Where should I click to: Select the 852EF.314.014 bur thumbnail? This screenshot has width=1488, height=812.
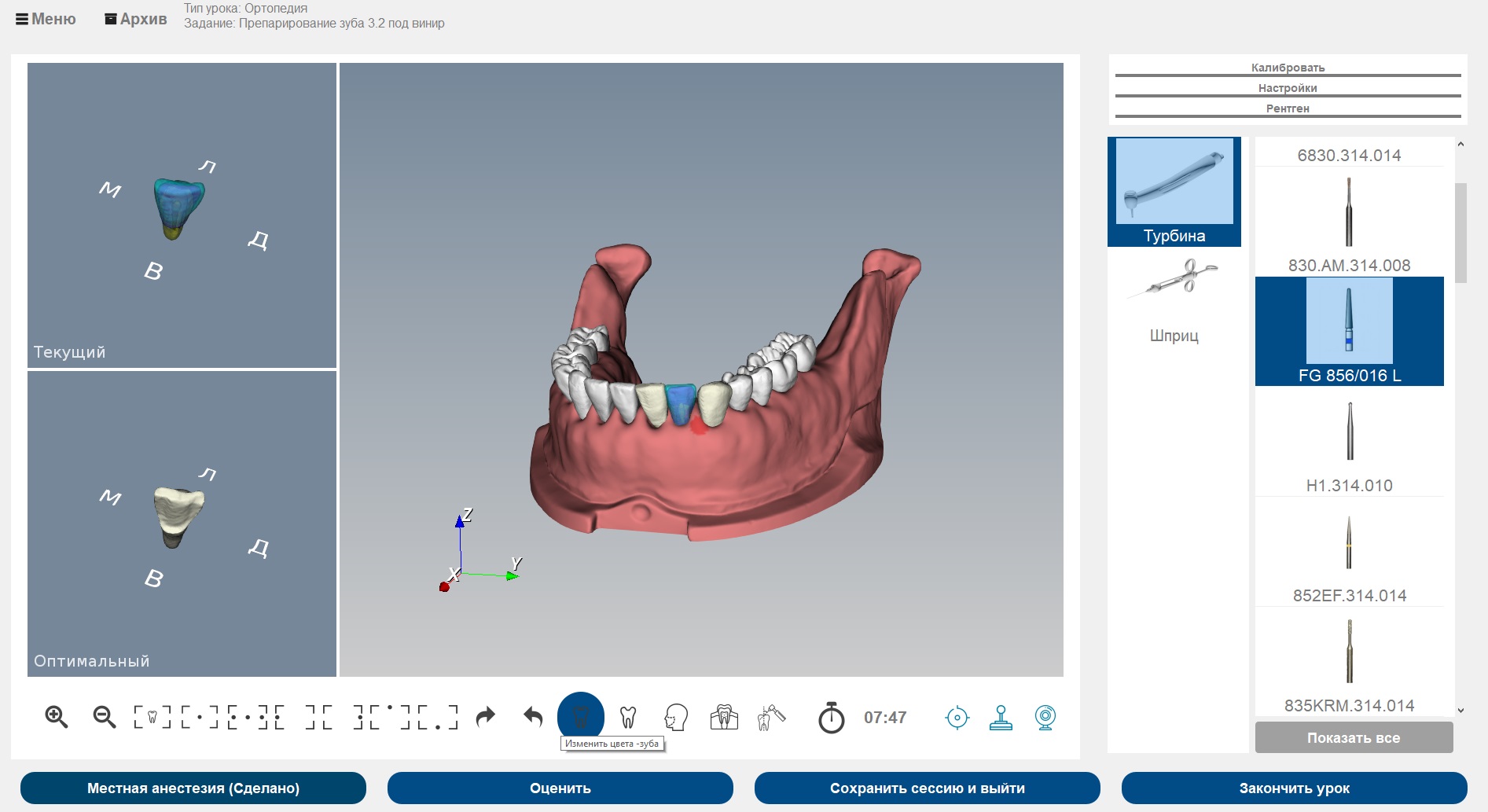coord(1349,544)
